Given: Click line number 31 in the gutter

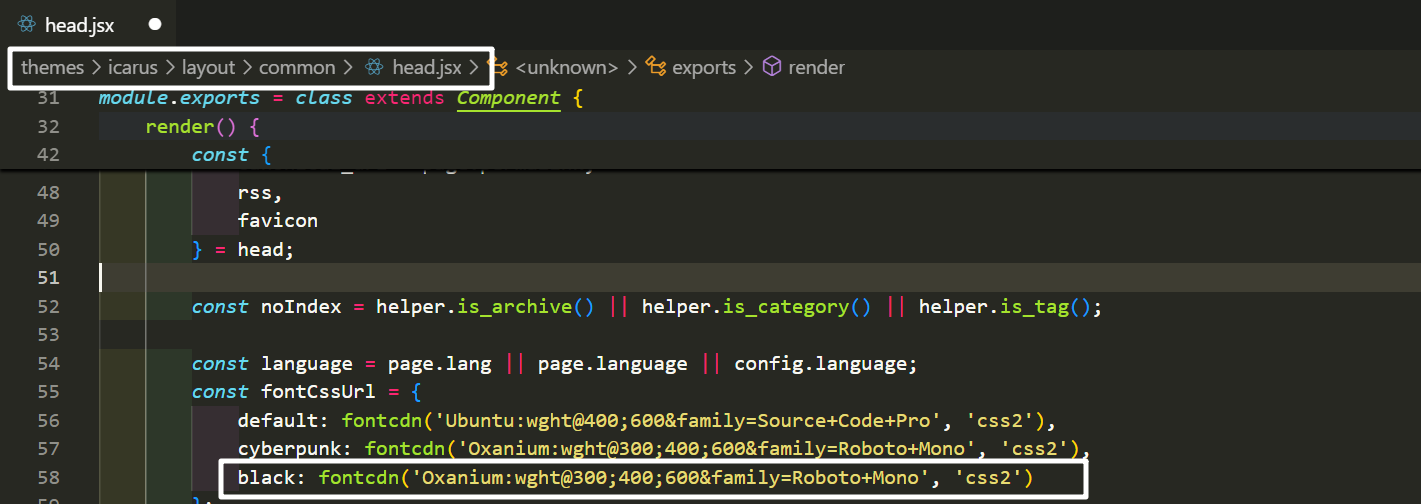Looking at the screenshot, I should 48,98.
